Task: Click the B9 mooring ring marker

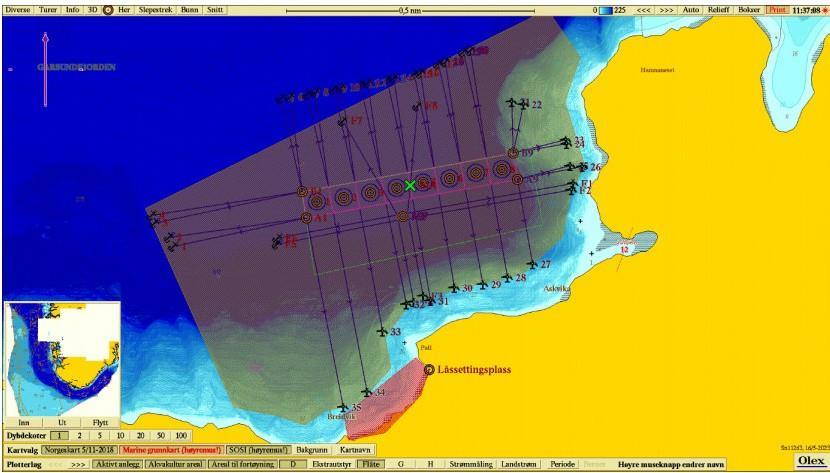Action: pos(513,153)
